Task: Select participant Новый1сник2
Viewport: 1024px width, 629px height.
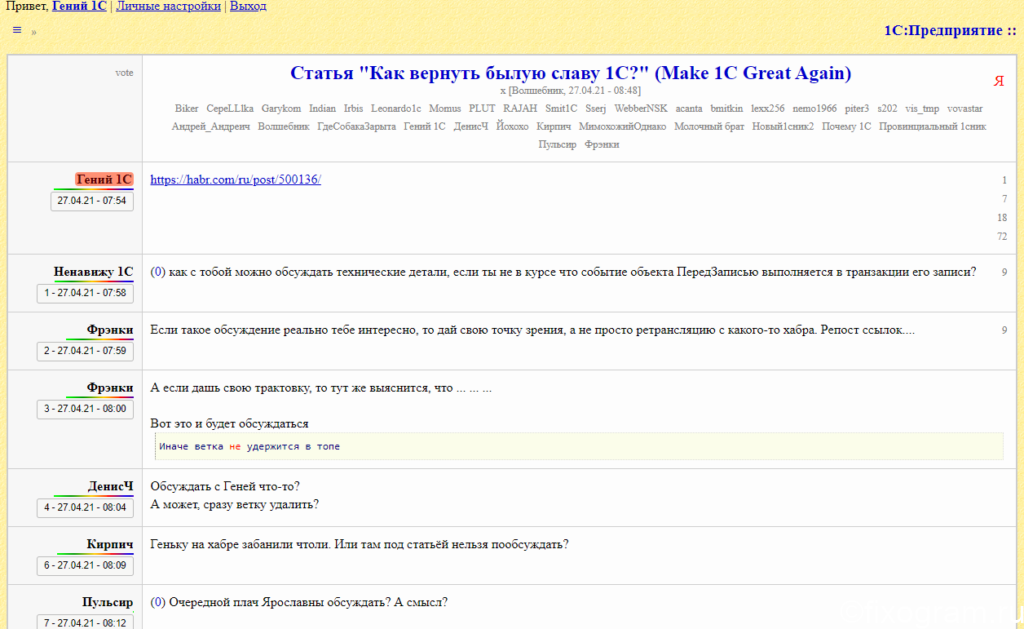Action: pos(783,127)
